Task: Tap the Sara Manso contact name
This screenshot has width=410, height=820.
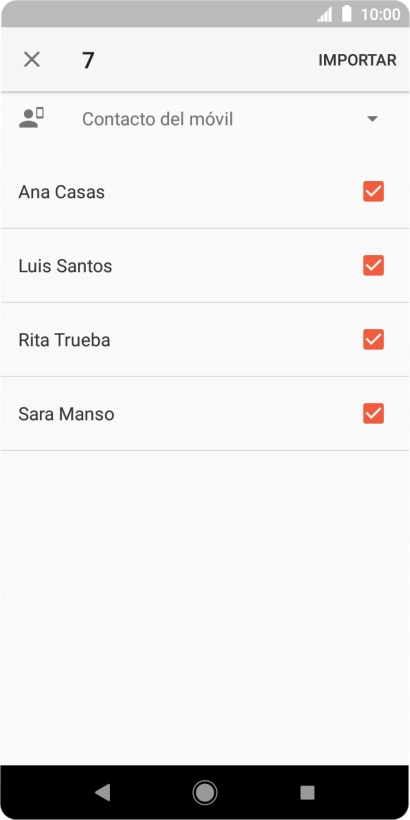Action: pos(66,414)
